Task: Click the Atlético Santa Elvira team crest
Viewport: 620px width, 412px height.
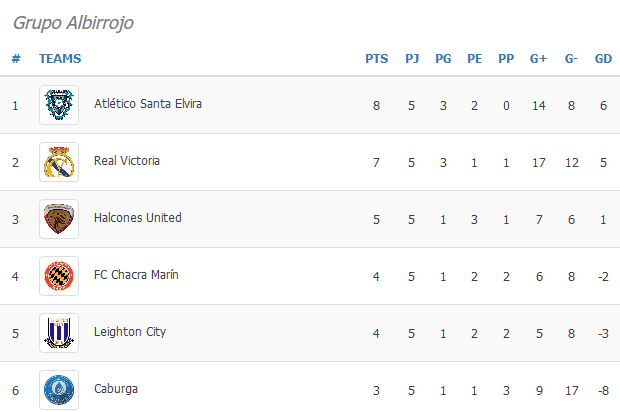Action: [59, 105]
